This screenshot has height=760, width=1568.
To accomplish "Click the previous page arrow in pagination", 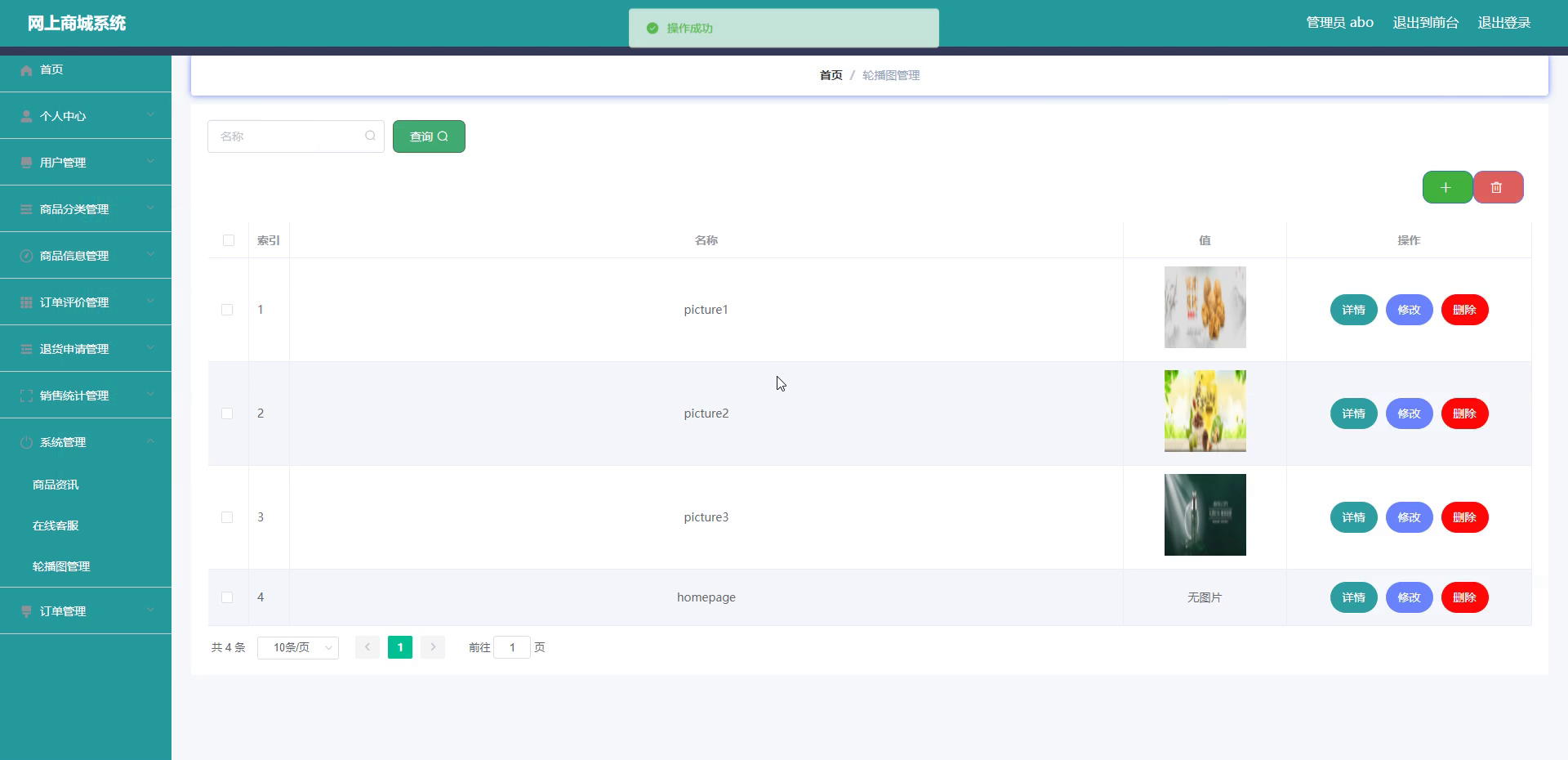I will click(x=367, y=647).
